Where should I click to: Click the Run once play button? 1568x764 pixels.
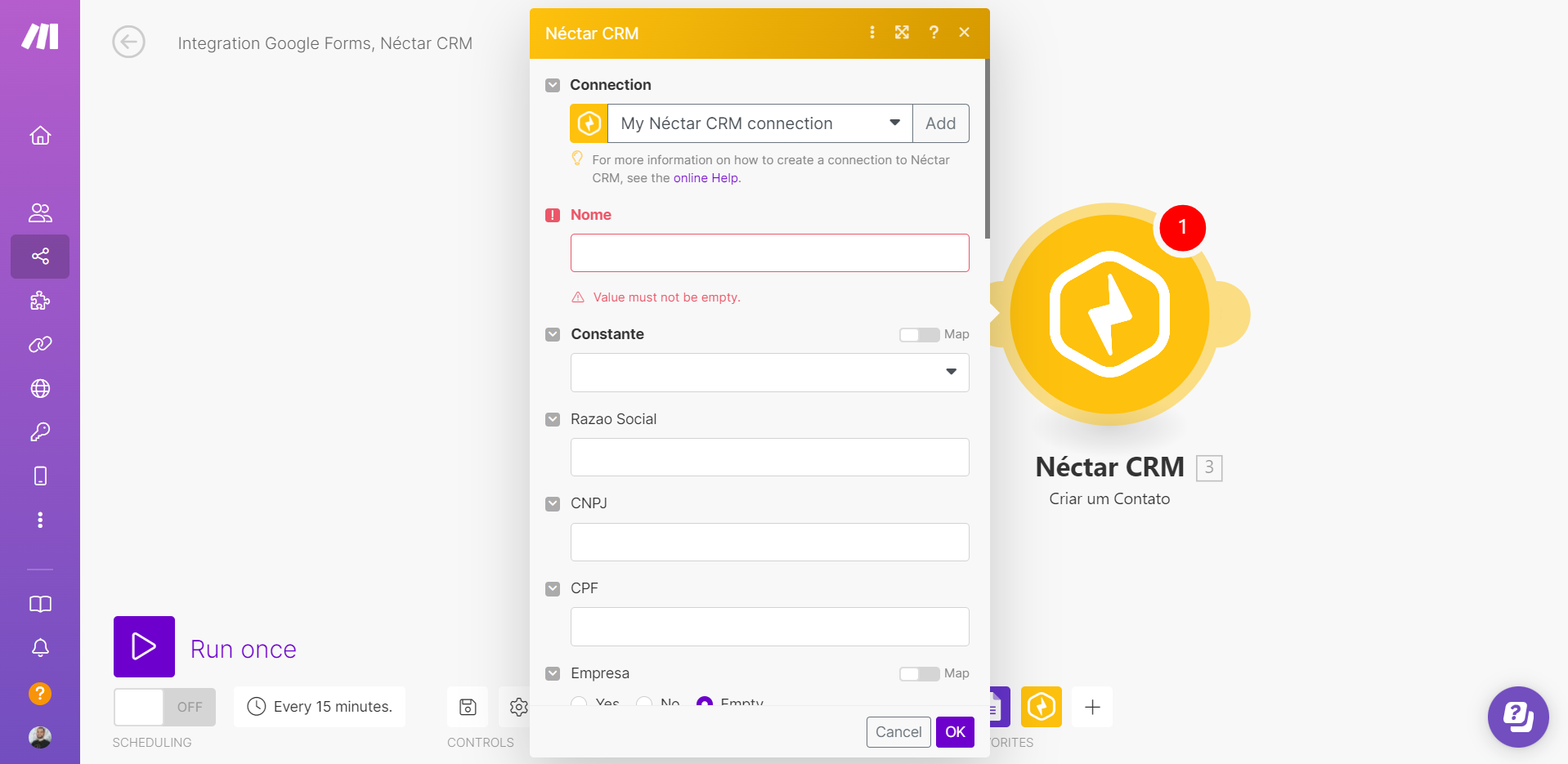tap(144, 646)
